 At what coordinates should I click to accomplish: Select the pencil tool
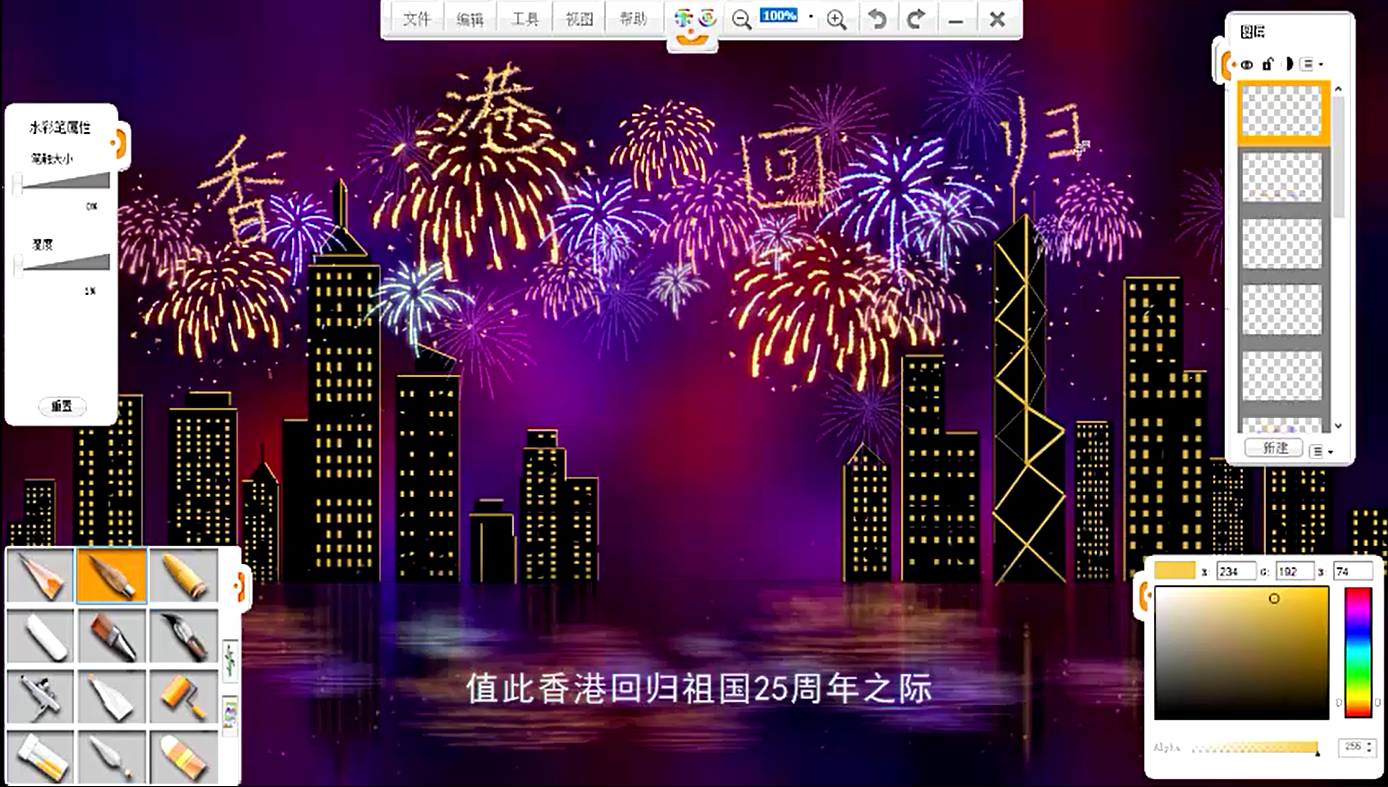coord(40,576)
